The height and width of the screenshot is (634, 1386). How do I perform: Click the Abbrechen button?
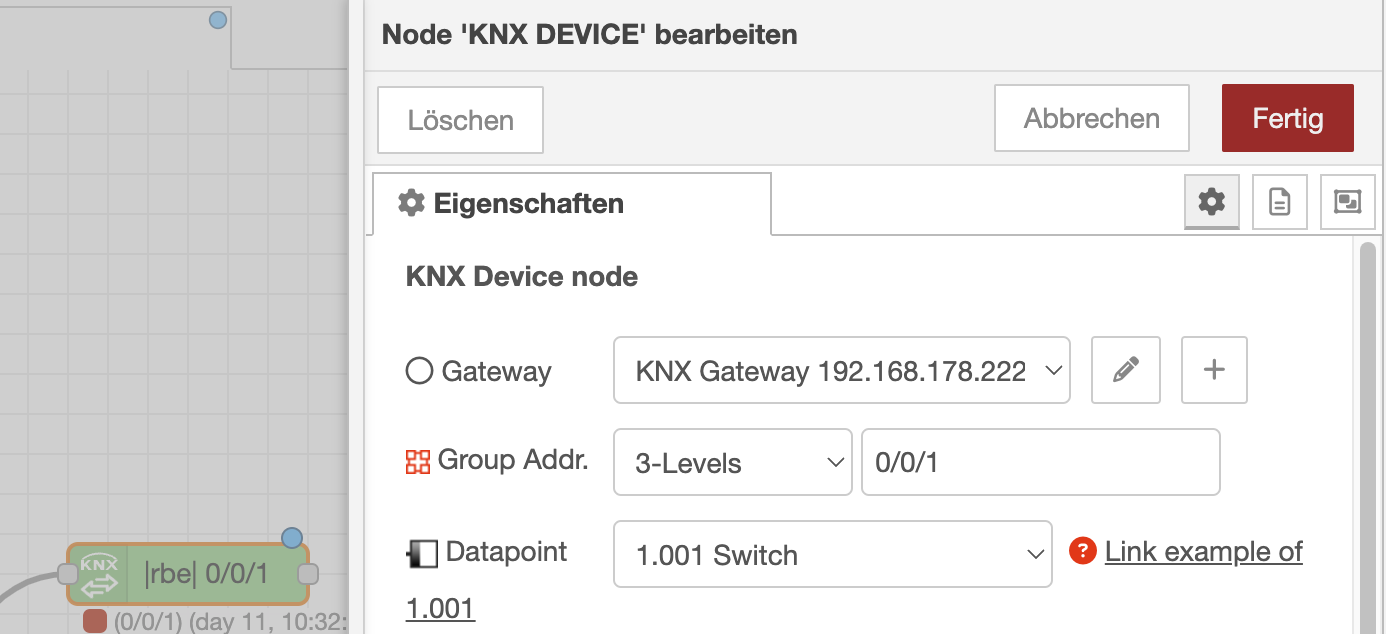click(x=1091, y=118)
